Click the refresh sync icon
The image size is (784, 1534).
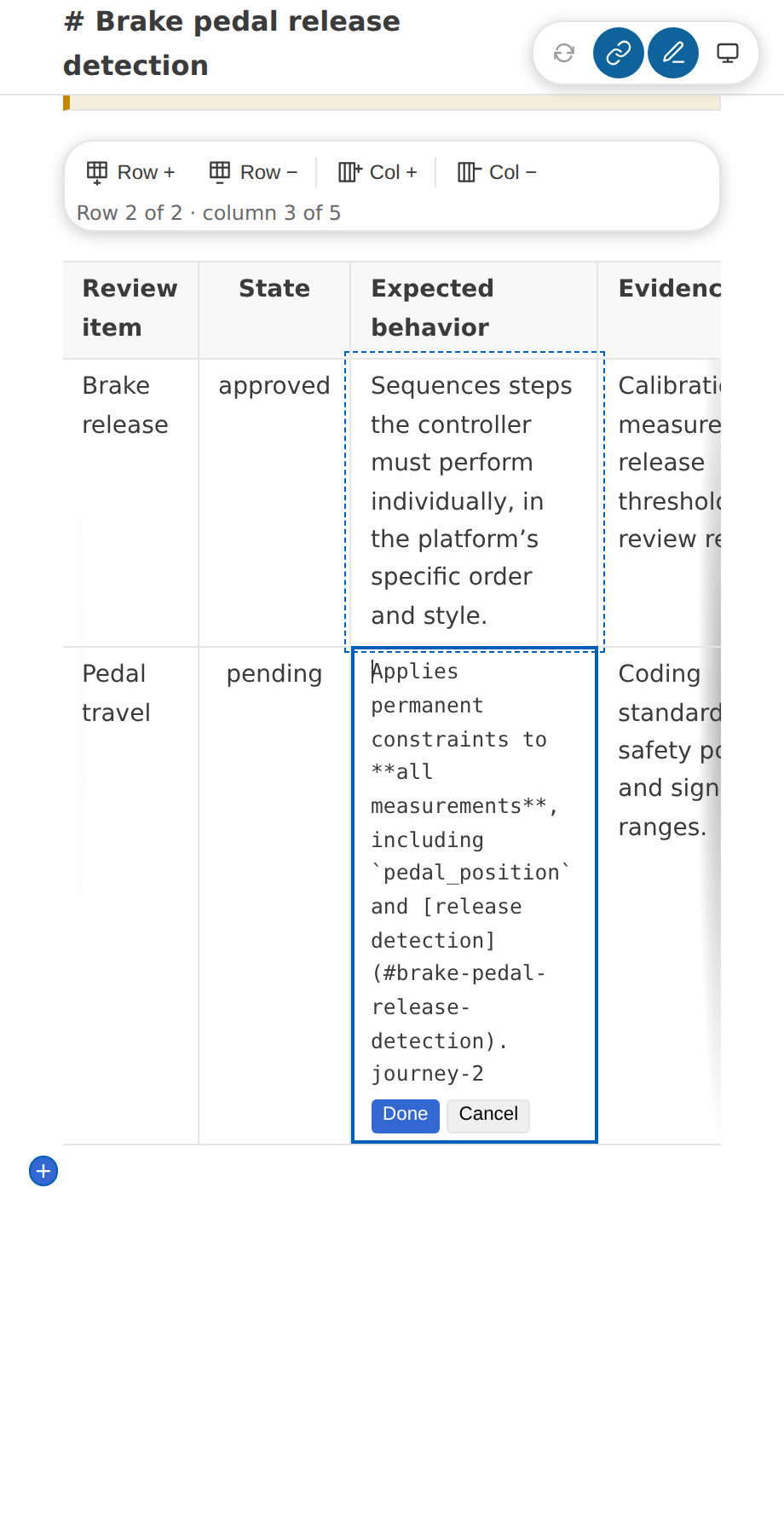click(564, 53)
